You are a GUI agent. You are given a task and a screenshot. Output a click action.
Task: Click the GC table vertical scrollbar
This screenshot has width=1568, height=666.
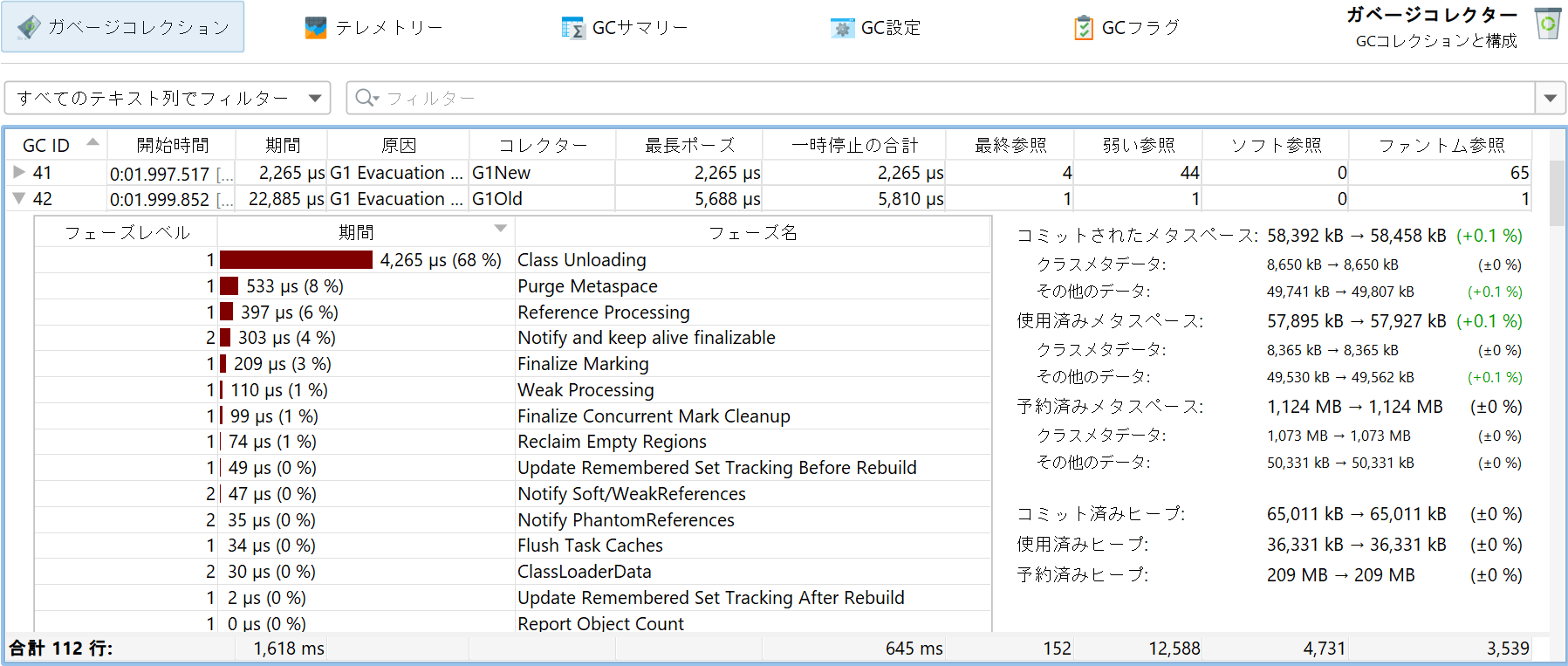1557,193
